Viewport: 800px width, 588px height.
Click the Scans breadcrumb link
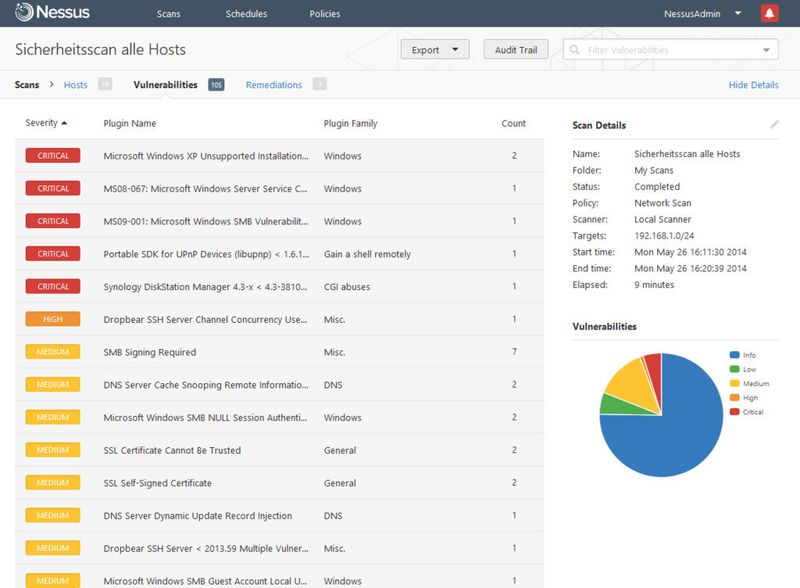tap(27, 85)
